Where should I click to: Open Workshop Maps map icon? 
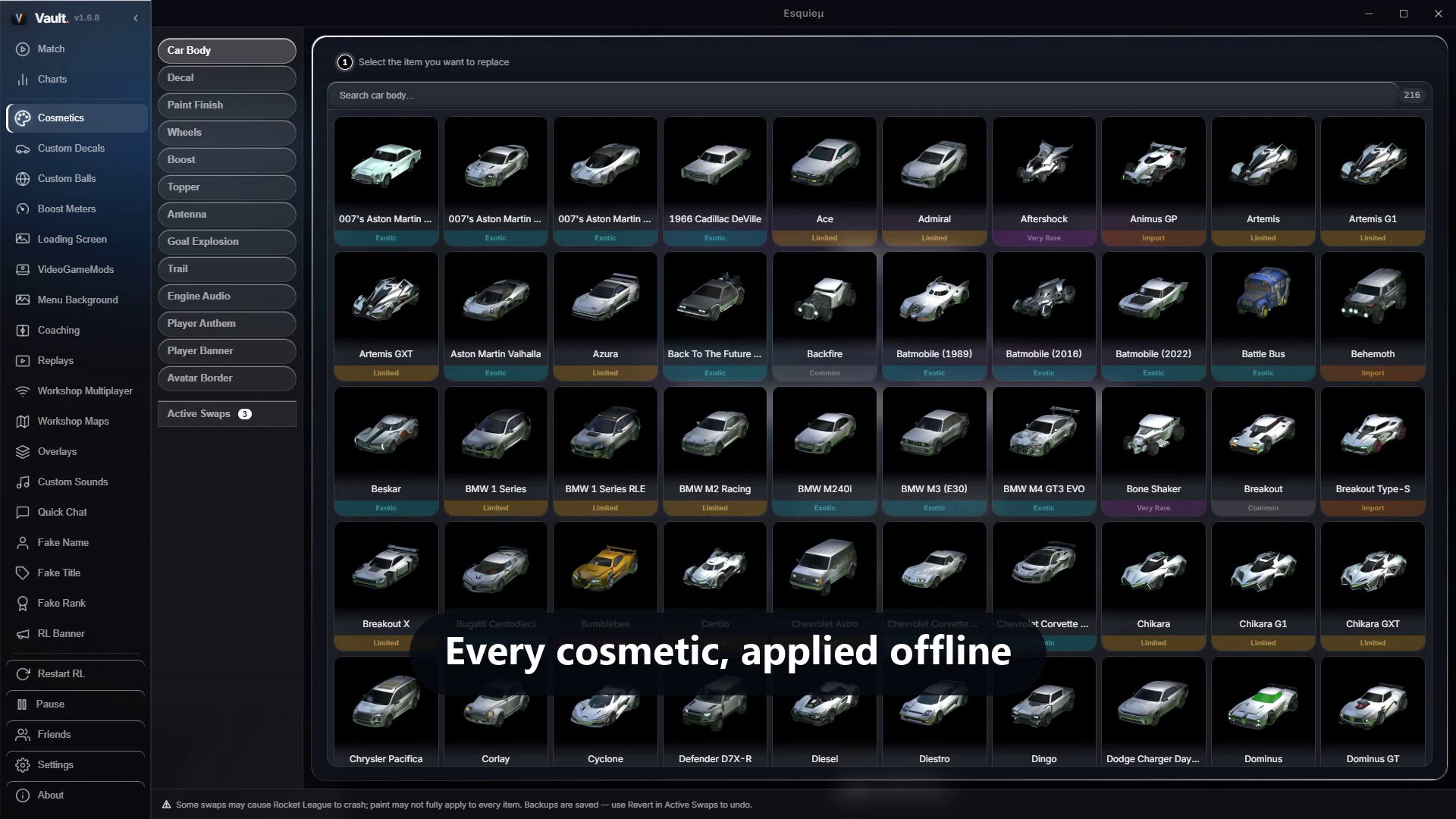pos(23,421)
